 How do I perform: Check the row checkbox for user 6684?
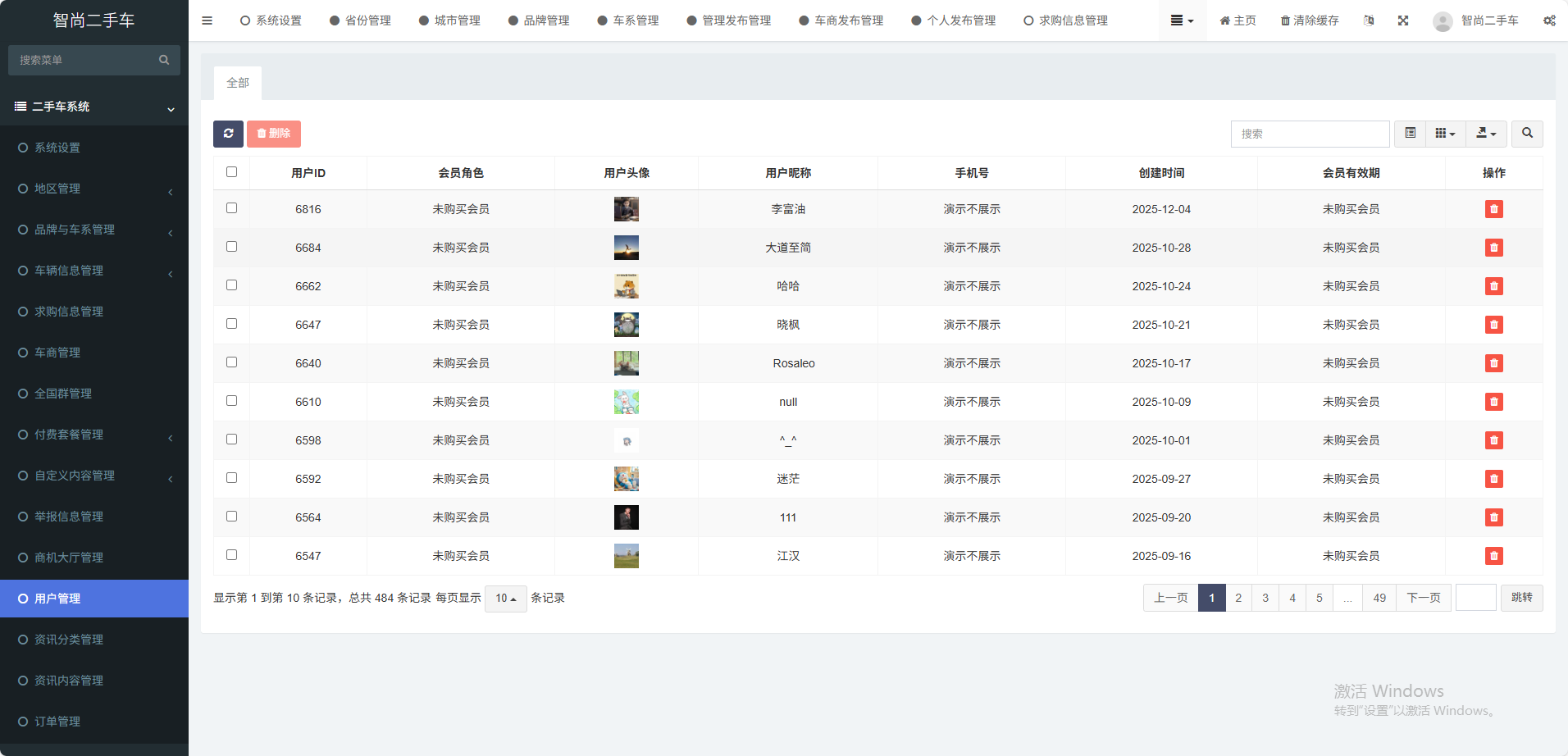231,247
